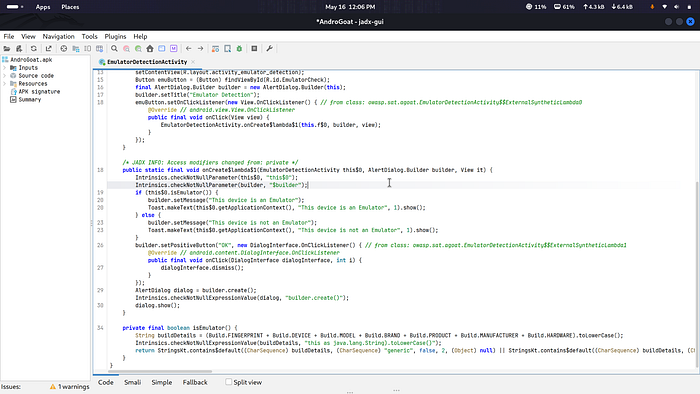Click the open file folder icon

7,49
